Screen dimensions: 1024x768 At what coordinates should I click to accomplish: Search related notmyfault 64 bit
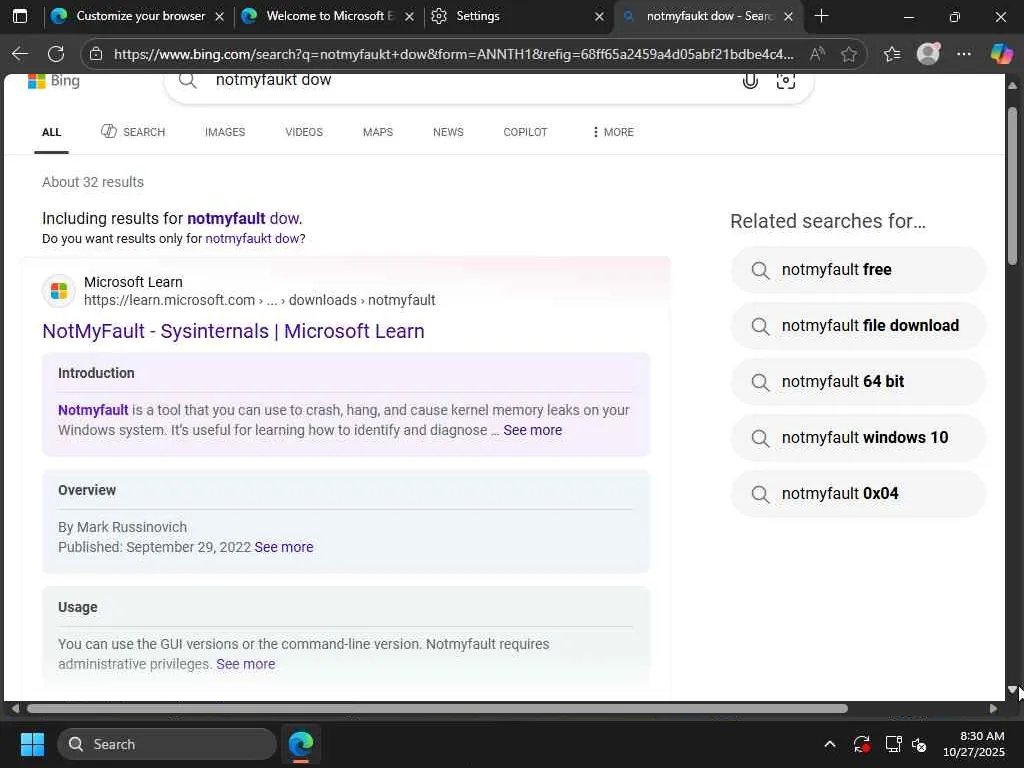pos(858,382)
